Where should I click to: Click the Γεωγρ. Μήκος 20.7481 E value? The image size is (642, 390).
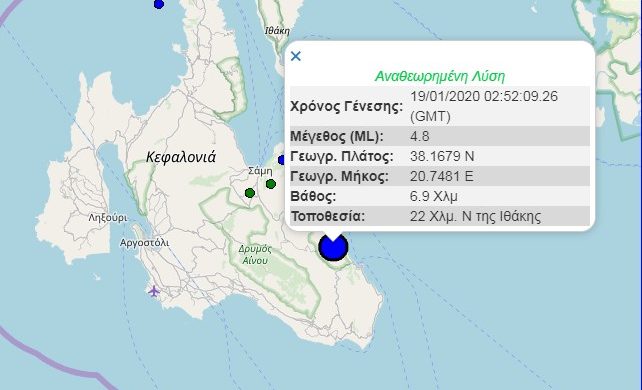pos(441,176)
